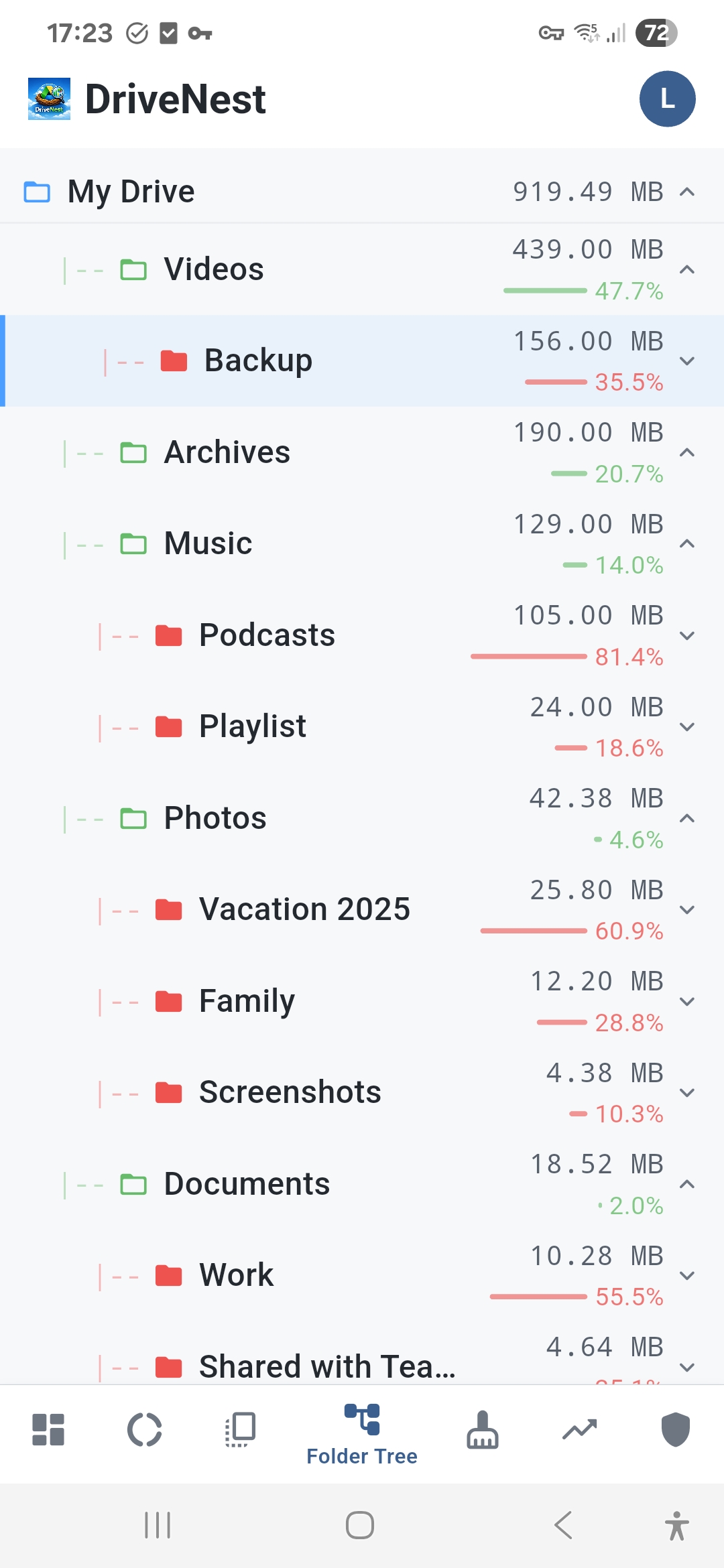Tap the Android home navigation button
The width and height of the screenshot is (724, 1568).
coord(360,1526)
